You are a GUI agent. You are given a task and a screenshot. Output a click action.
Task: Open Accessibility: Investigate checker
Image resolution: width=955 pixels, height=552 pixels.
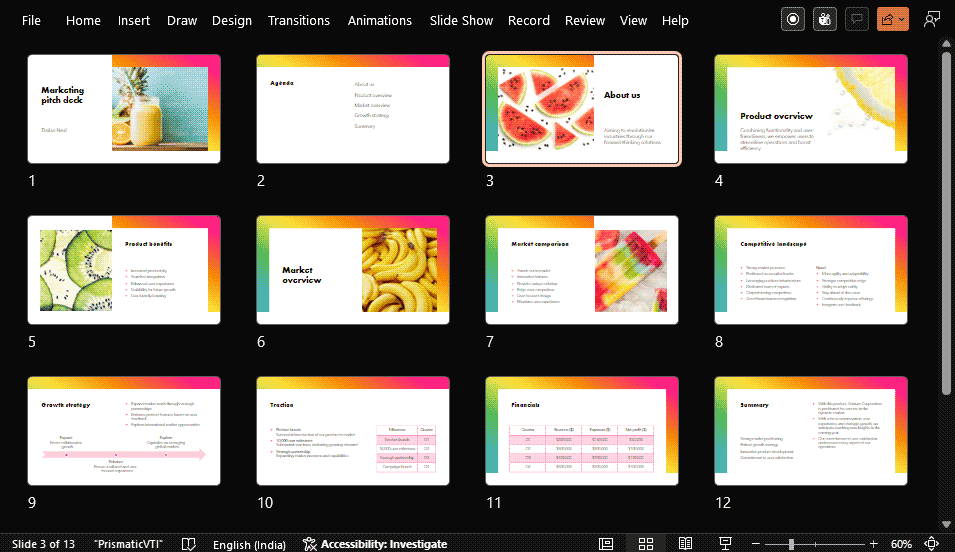[x=375, y=543]
